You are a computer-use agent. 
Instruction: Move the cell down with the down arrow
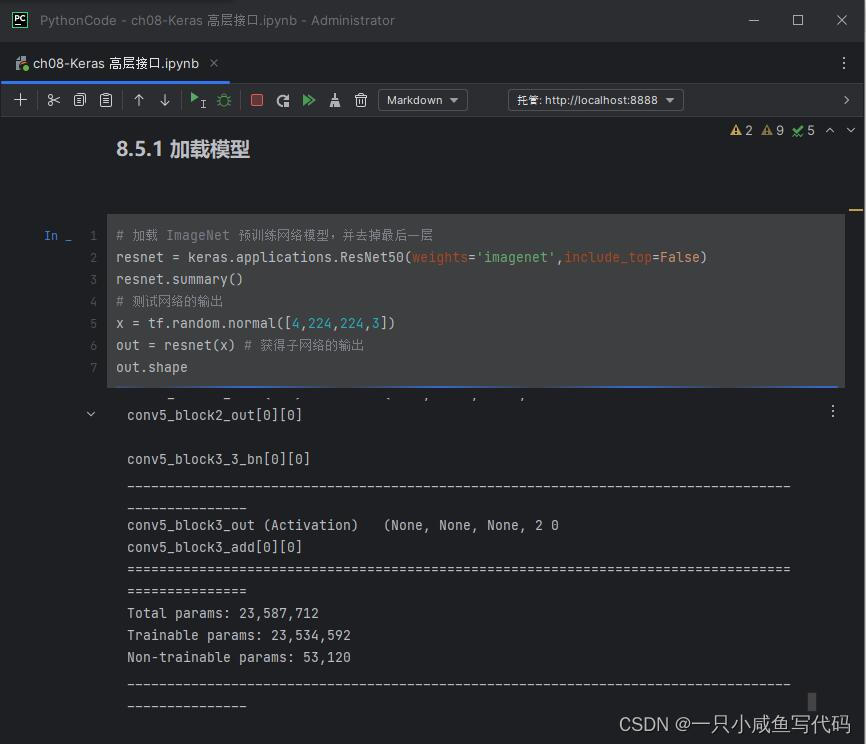point(163,100)
